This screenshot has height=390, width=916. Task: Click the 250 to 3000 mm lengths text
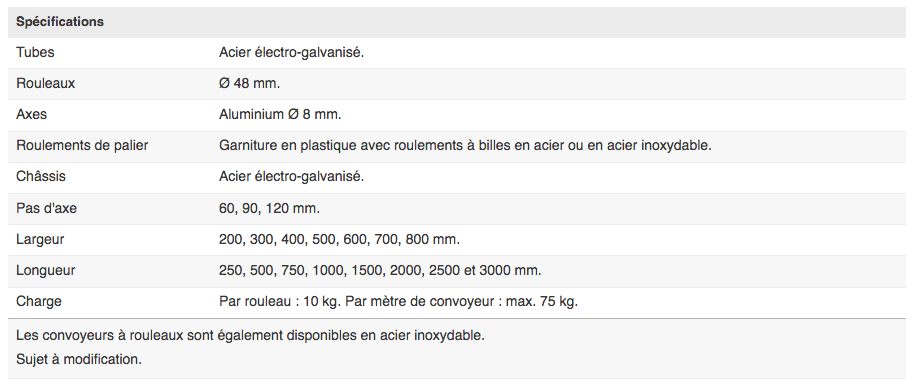point(380,271)
